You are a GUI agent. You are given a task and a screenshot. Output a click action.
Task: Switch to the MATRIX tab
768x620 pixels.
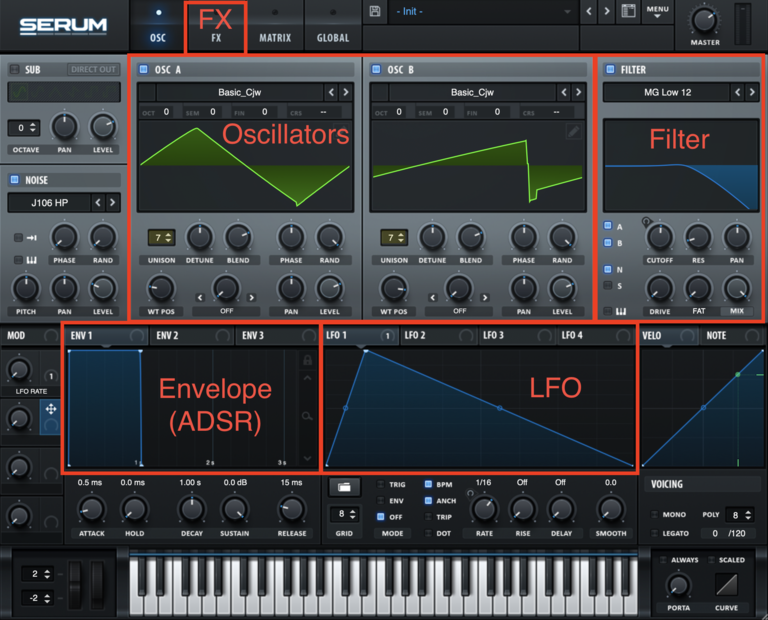275,25
